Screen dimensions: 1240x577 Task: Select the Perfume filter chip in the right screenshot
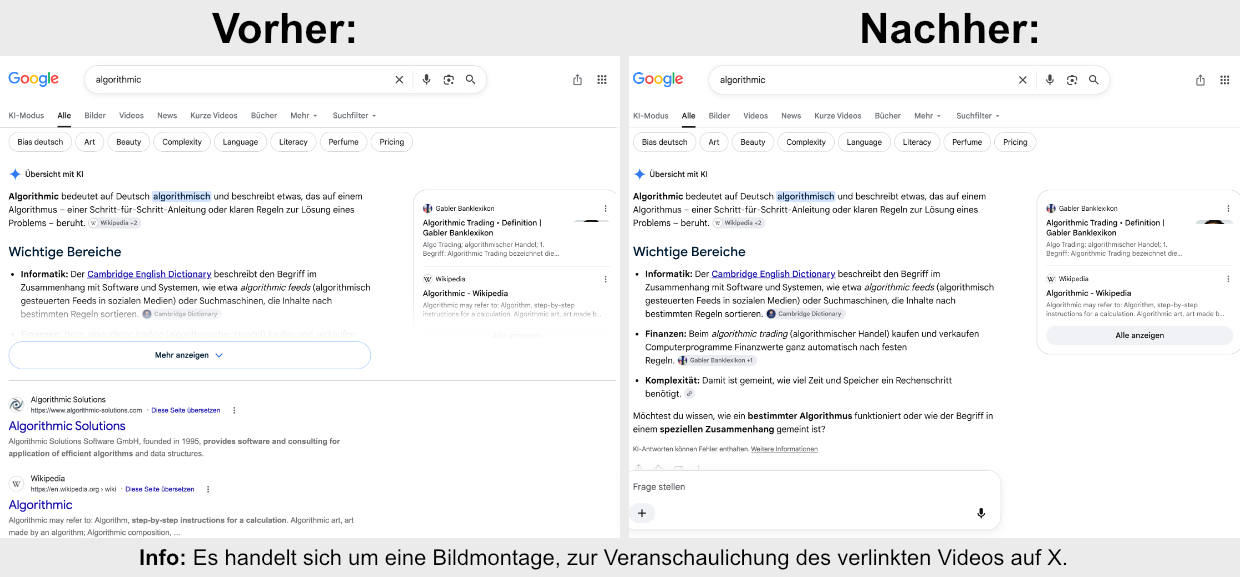pos(967,142)
